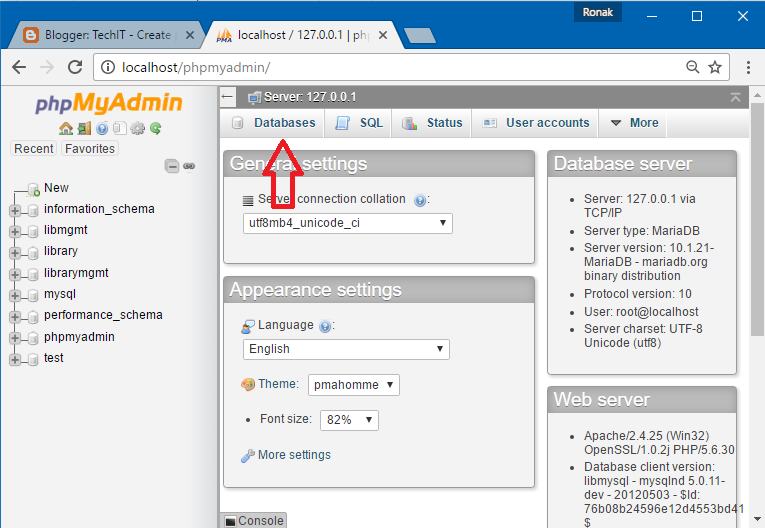Select the phpmyadmin database name

[x=79, y=337]
